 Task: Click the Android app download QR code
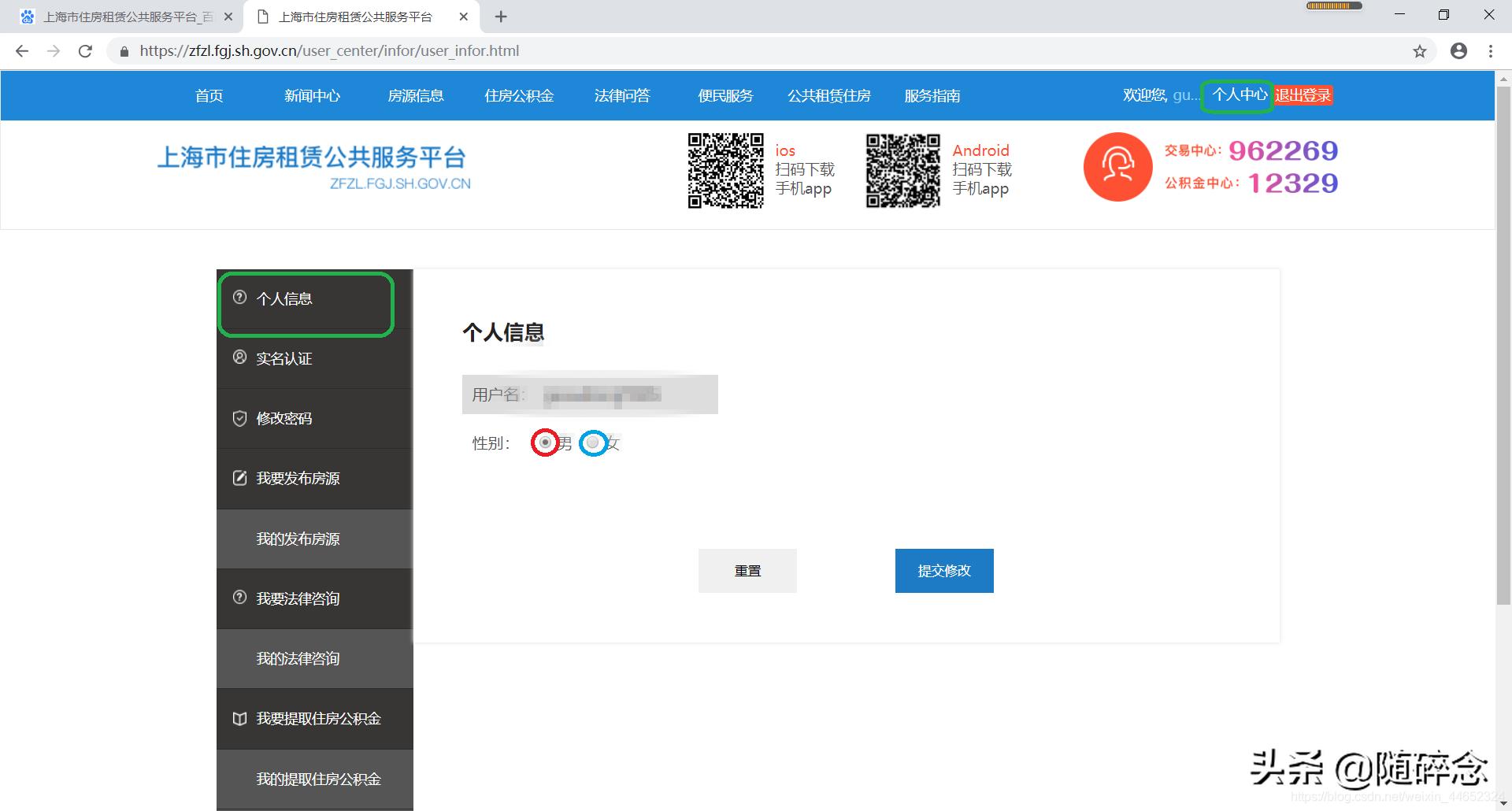(x=902, y=168)
